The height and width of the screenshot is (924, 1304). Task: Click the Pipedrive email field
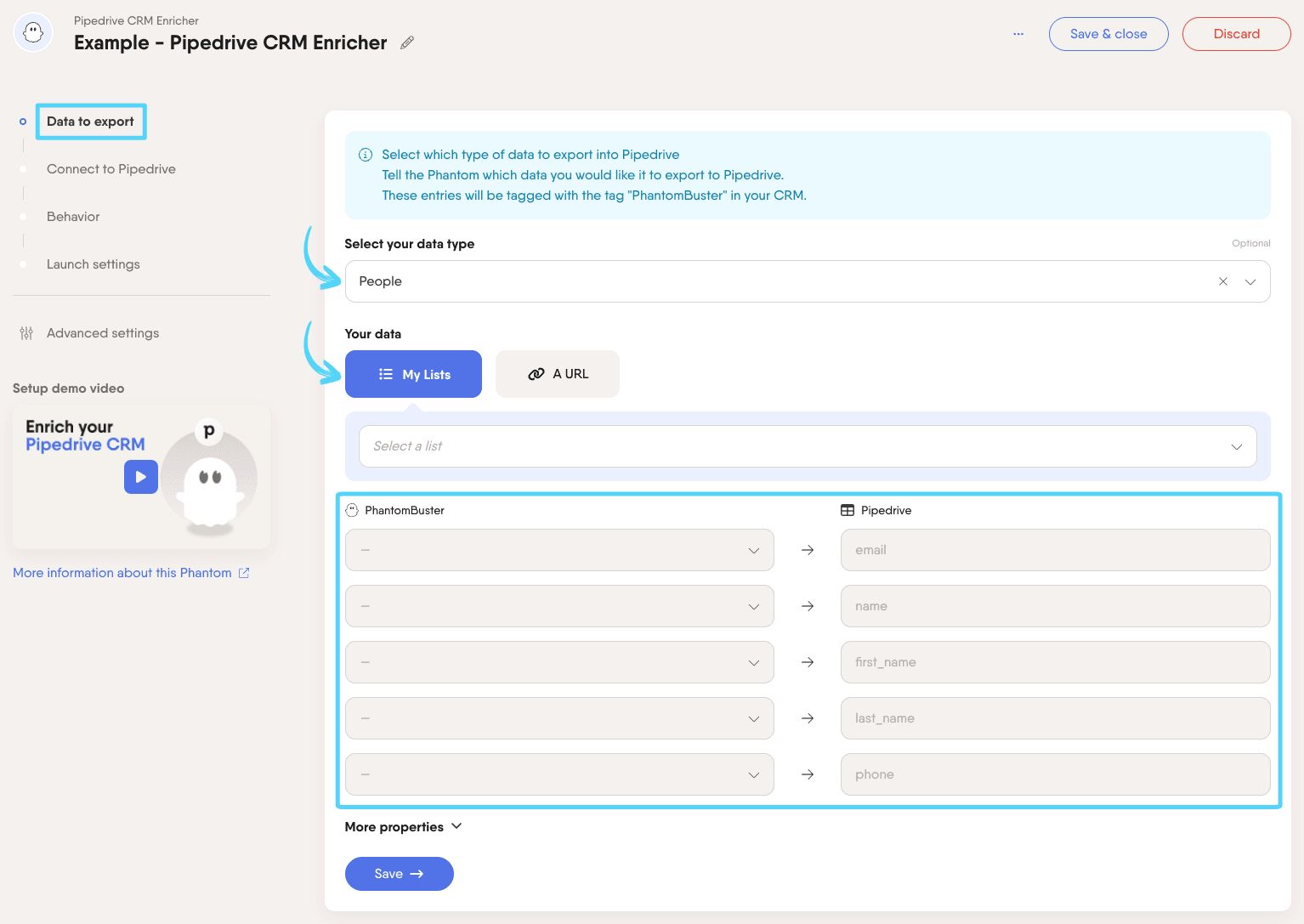point(1056,550)
